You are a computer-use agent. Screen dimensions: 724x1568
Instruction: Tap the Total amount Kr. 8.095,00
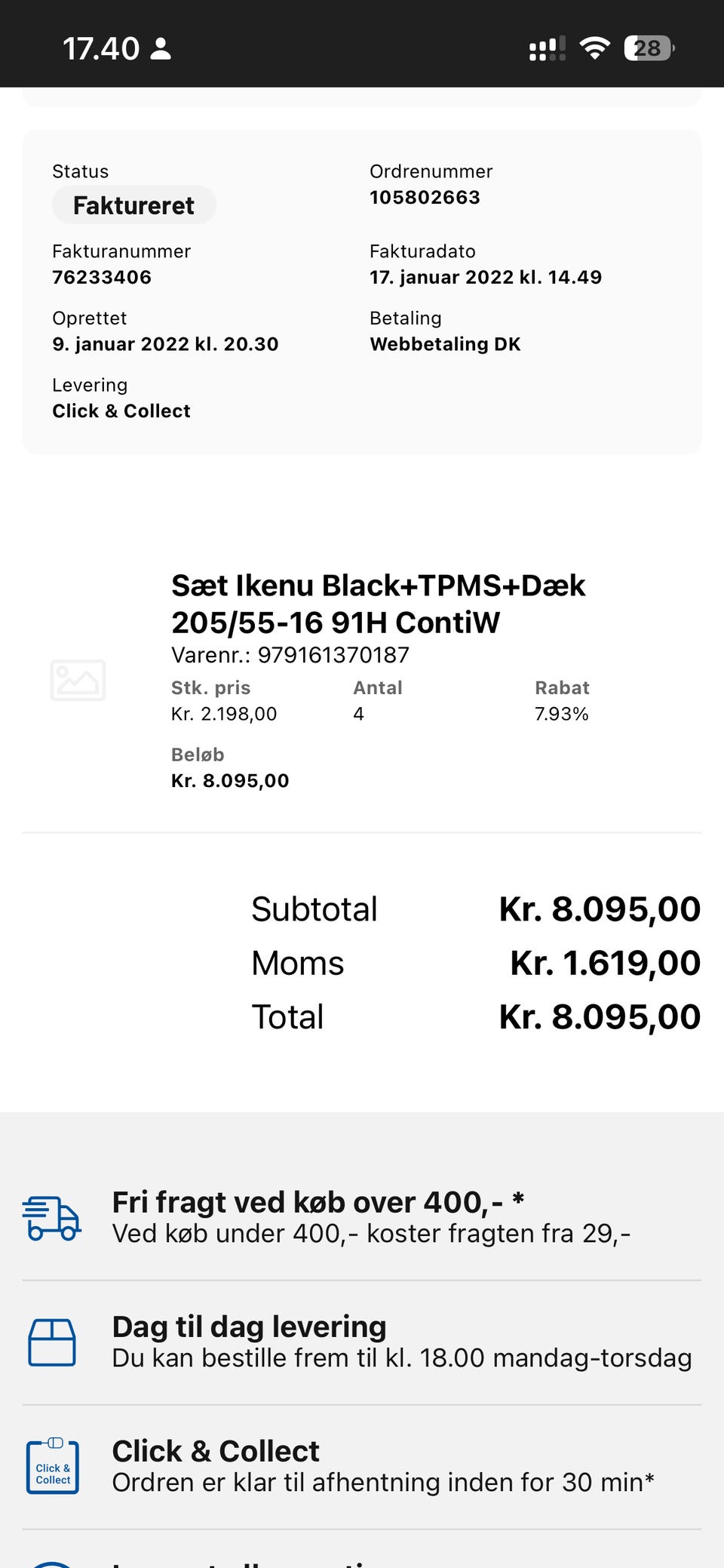click(x=600, y=1017)
